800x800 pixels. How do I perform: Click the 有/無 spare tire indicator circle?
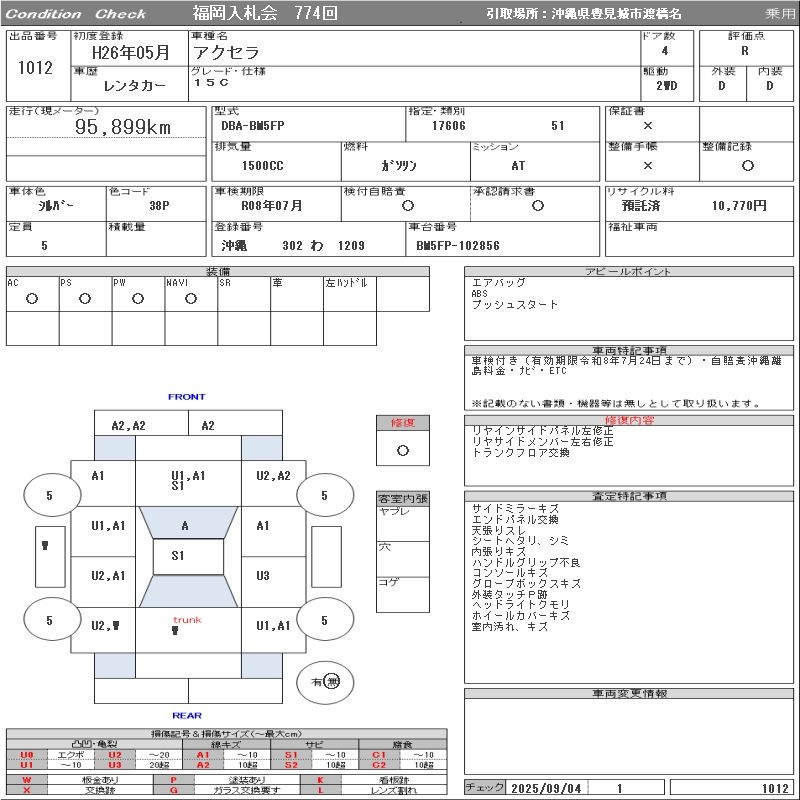coord(325,682)
